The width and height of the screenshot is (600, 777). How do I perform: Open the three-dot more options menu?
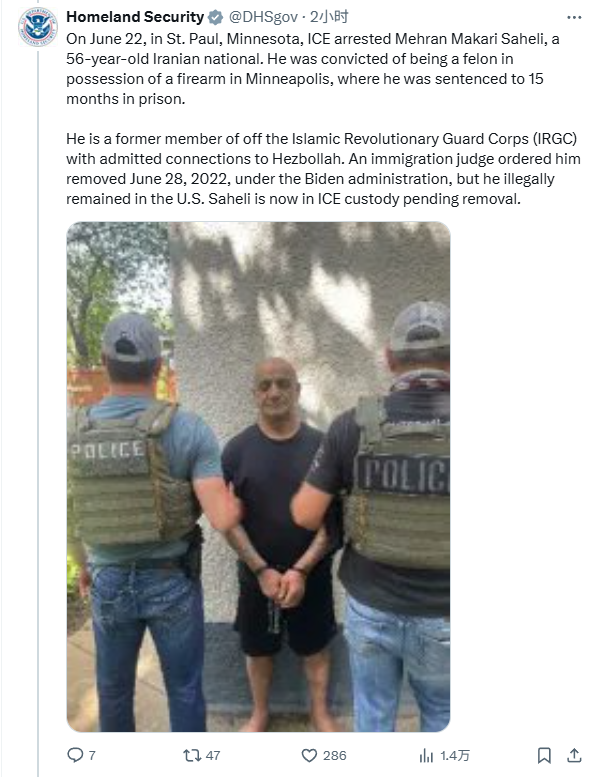(x=574, y=17)
